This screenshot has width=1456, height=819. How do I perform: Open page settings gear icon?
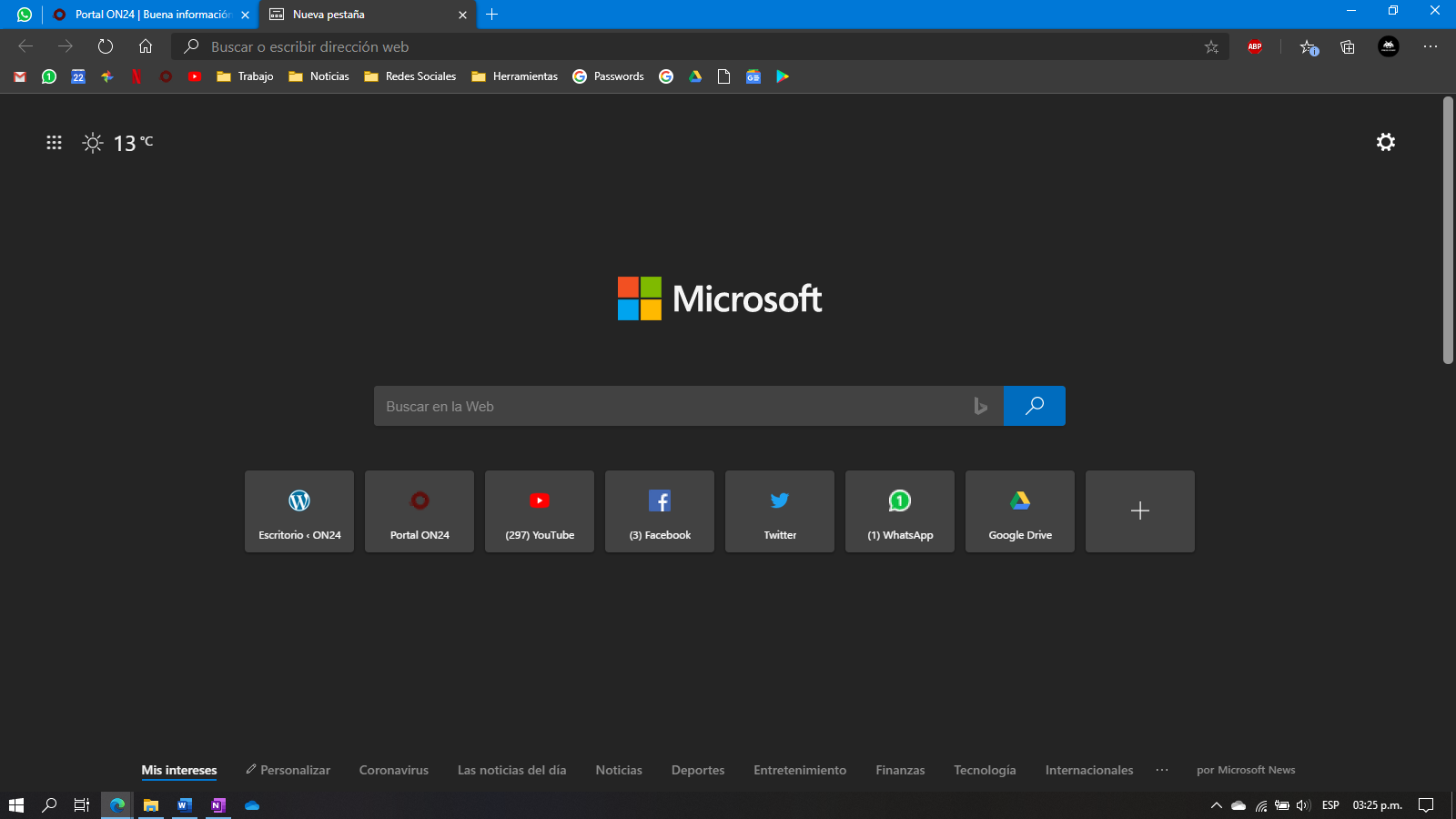point(1386,142)
